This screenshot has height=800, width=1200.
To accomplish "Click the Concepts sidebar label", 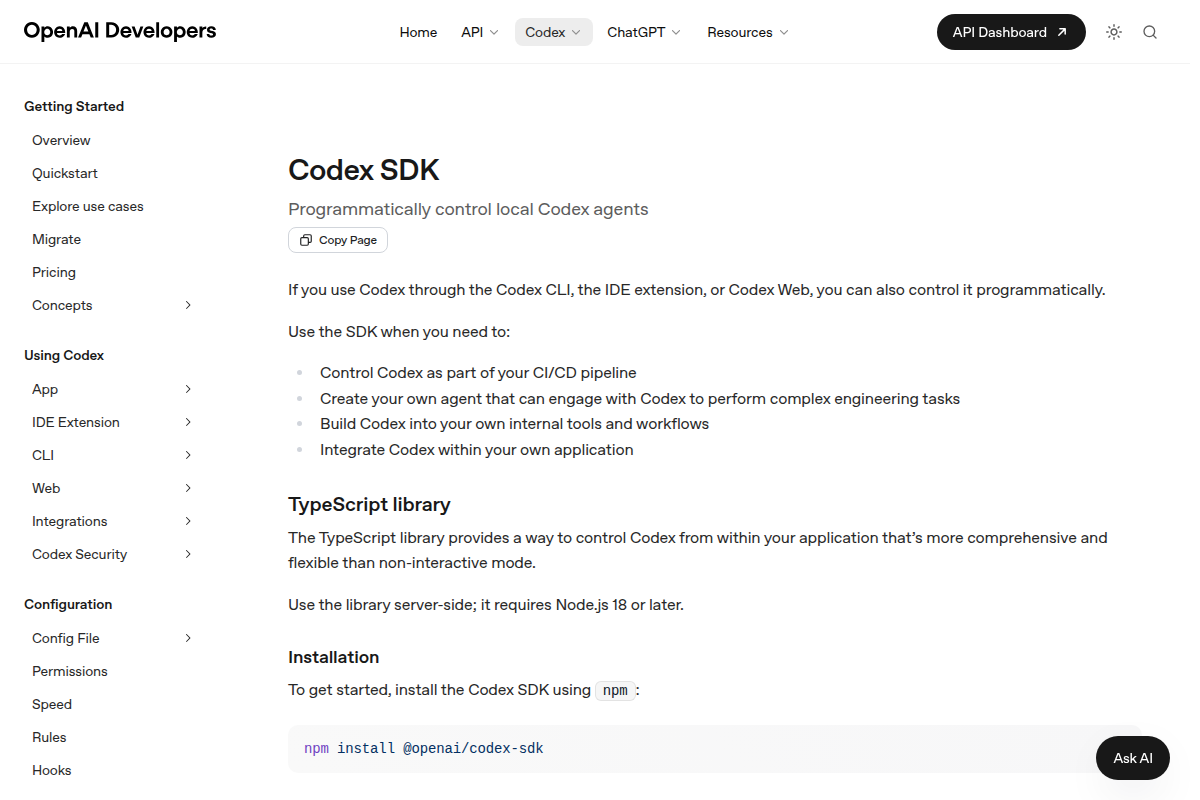I will pos(62,305).
